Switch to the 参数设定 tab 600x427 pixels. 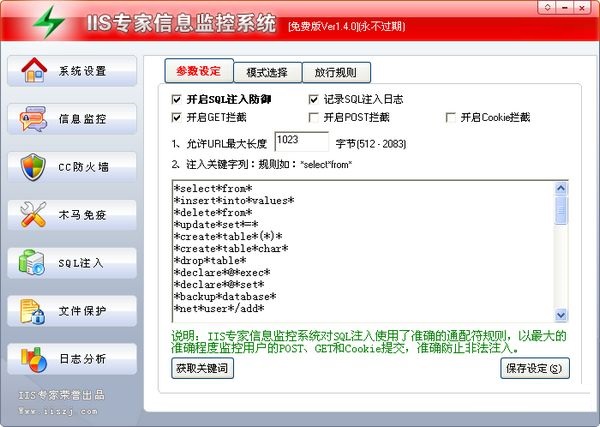click(199, 71)
